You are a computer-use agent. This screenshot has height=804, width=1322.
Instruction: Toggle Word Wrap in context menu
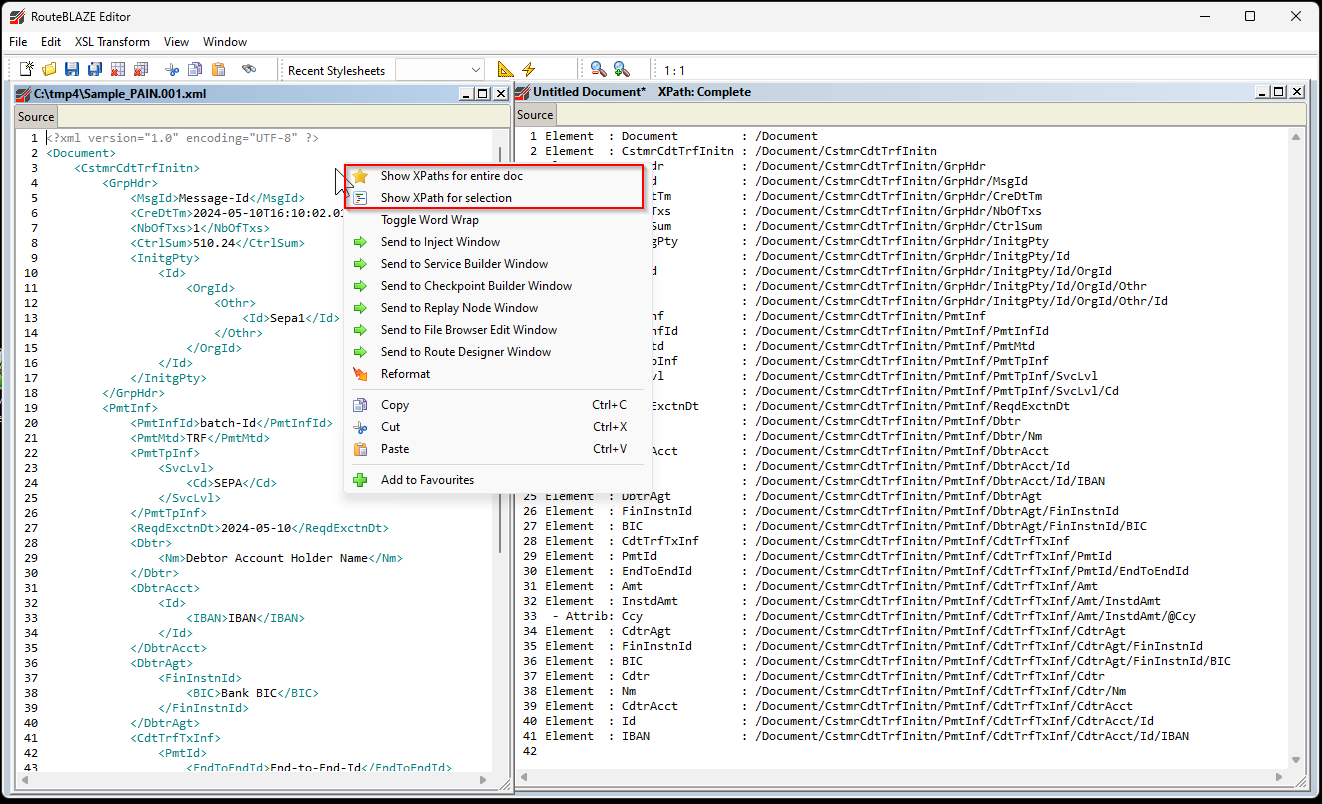[429, 220]
